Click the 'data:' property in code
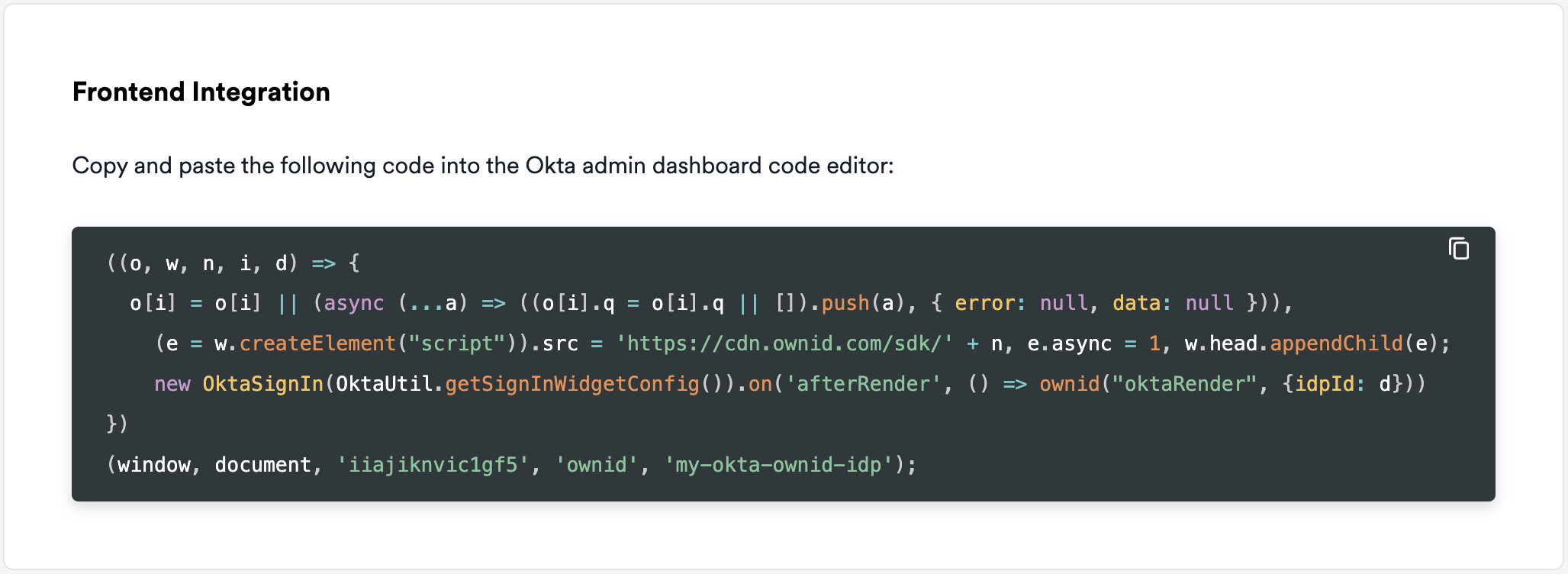The height and width of the screenshot is (574, 1568). (1142, 303)
